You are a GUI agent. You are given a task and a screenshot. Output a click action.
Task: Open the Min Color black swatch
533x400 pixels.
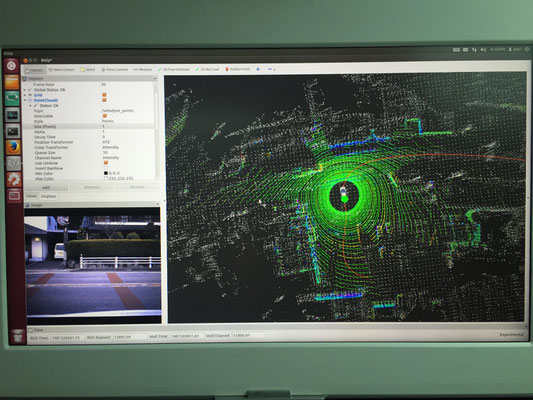click(105, 173)
